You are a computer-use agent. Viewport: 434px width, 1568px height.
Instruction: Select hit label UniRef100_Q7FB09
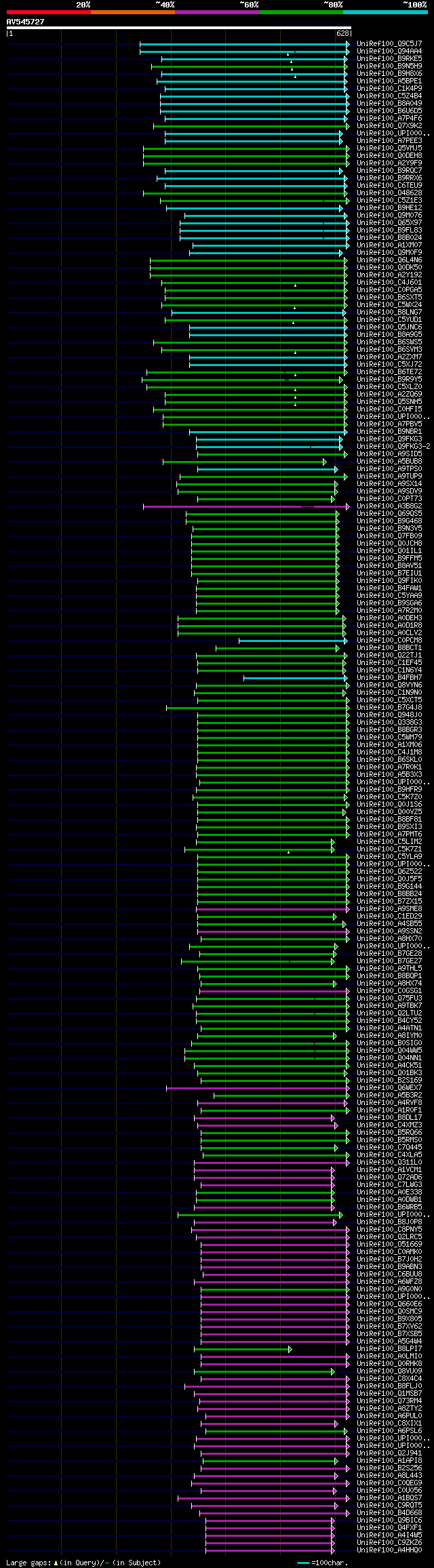[x=389, y=536]
